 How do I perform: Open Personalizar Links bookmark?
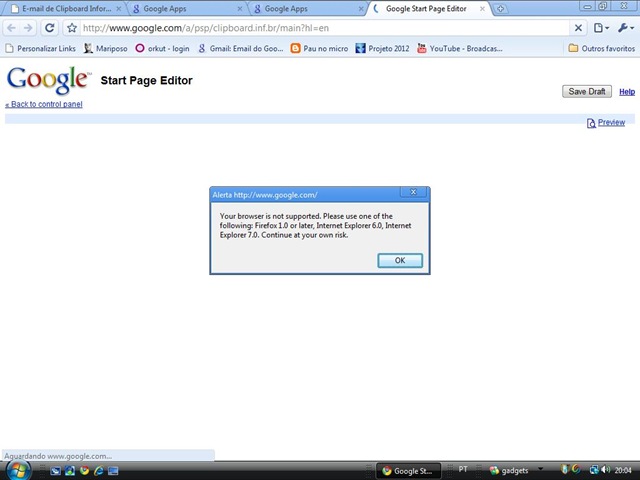40,49
